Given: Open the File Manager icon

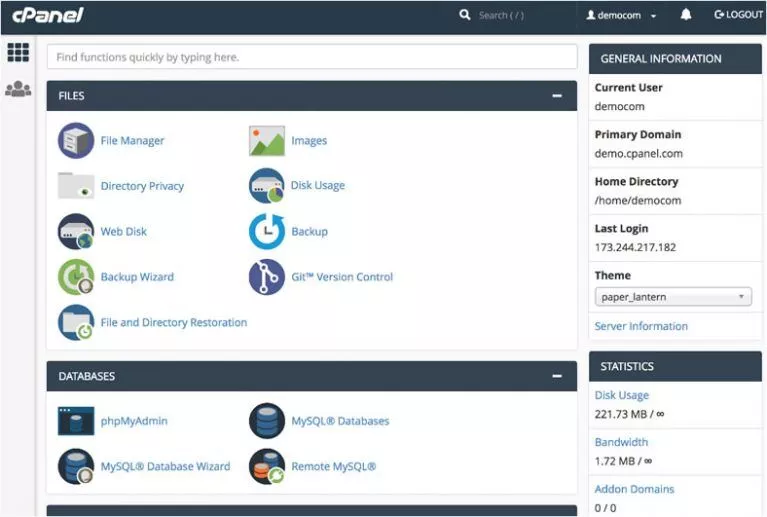Looking at the screenshot, I should [x=76, y=141].
